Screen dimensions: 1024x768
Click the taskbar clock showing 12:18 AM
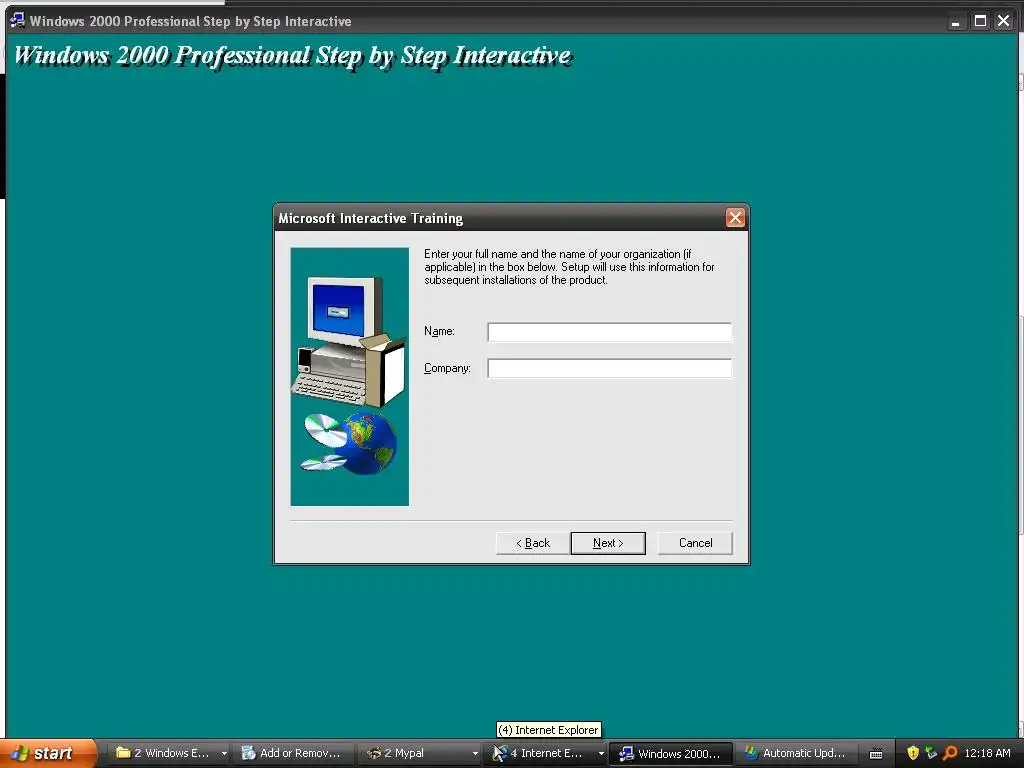point(987,753)
